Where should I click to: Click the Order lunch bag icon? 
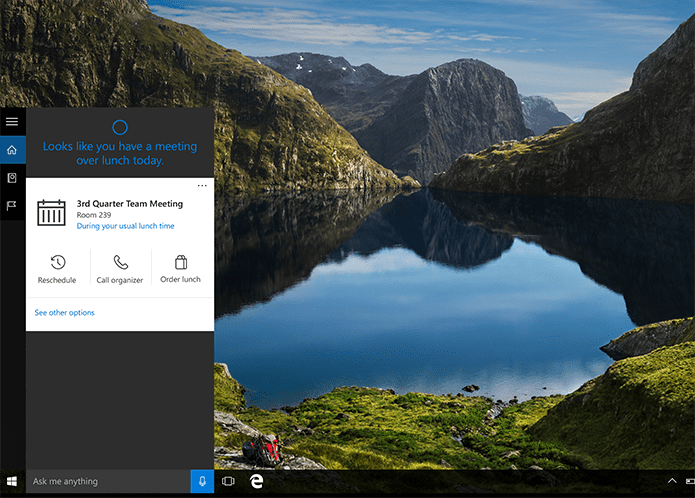point(181,262)
